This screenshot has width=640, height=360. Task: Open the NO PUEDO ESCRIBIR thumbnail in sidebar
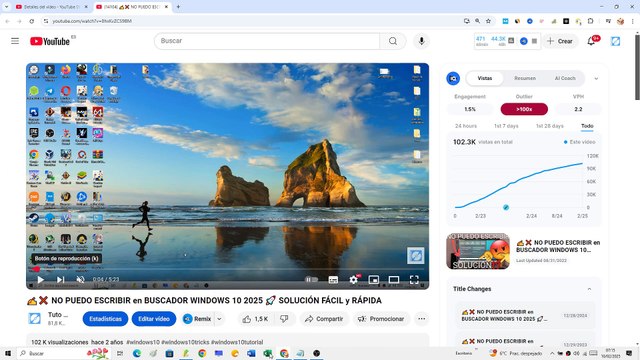(x=478, y=251)
